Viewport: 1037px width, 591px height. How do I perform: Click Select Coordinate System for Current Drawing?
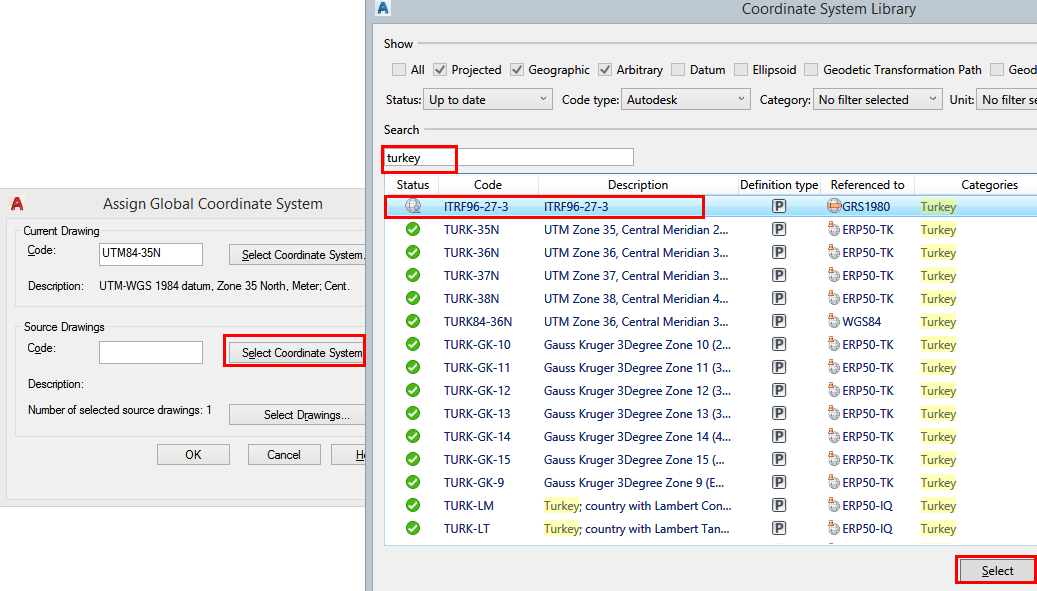click(298, 255)
